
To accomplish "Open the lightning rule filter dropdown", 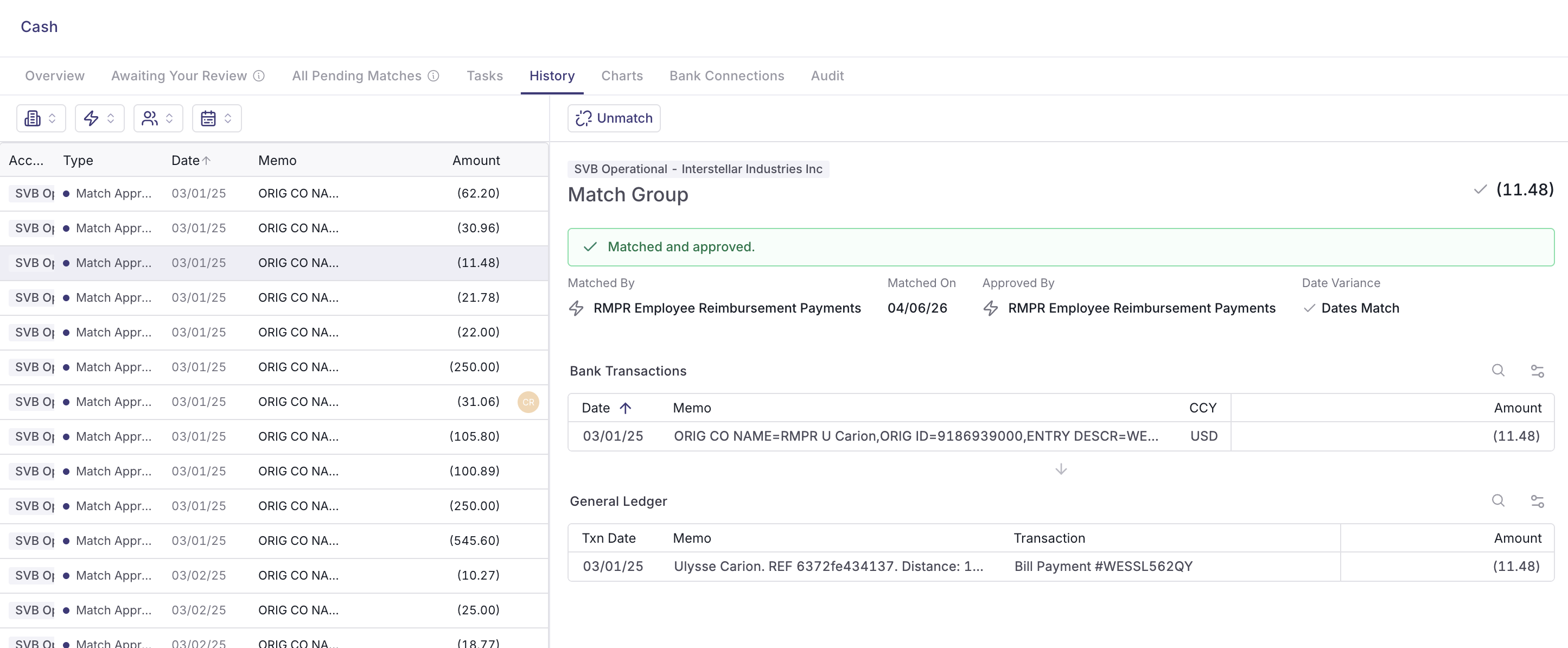I will pyautogui.click(x=99, y=118).
